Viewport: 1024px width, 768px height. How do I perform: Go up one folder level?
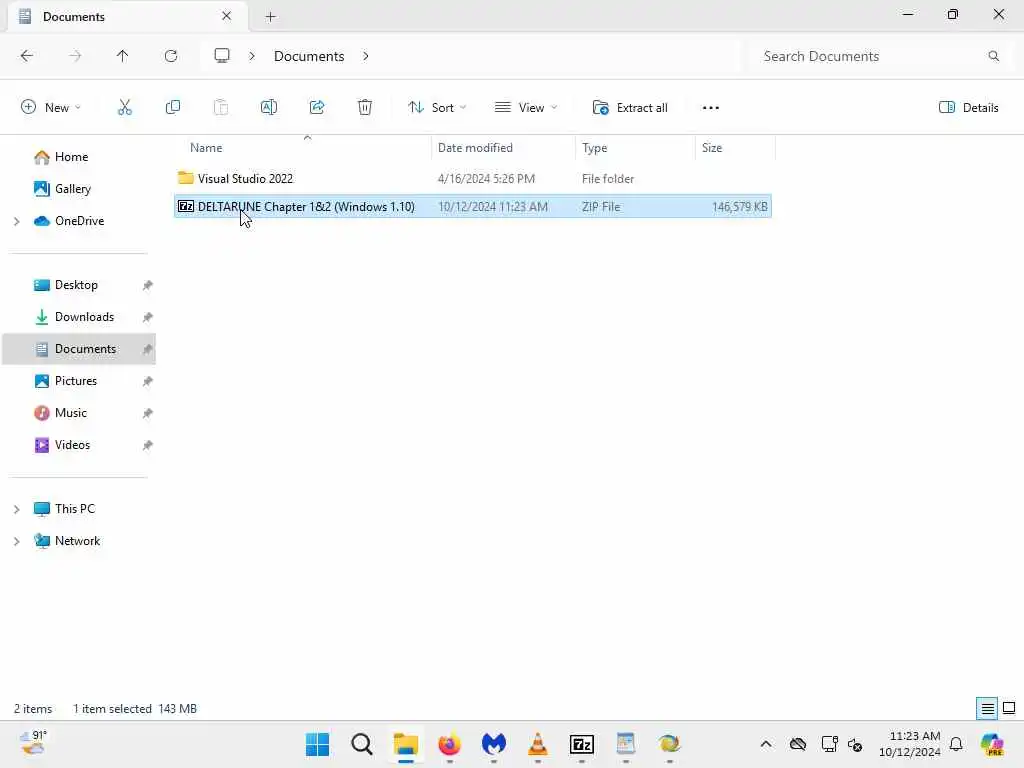(x=123, y=56)
